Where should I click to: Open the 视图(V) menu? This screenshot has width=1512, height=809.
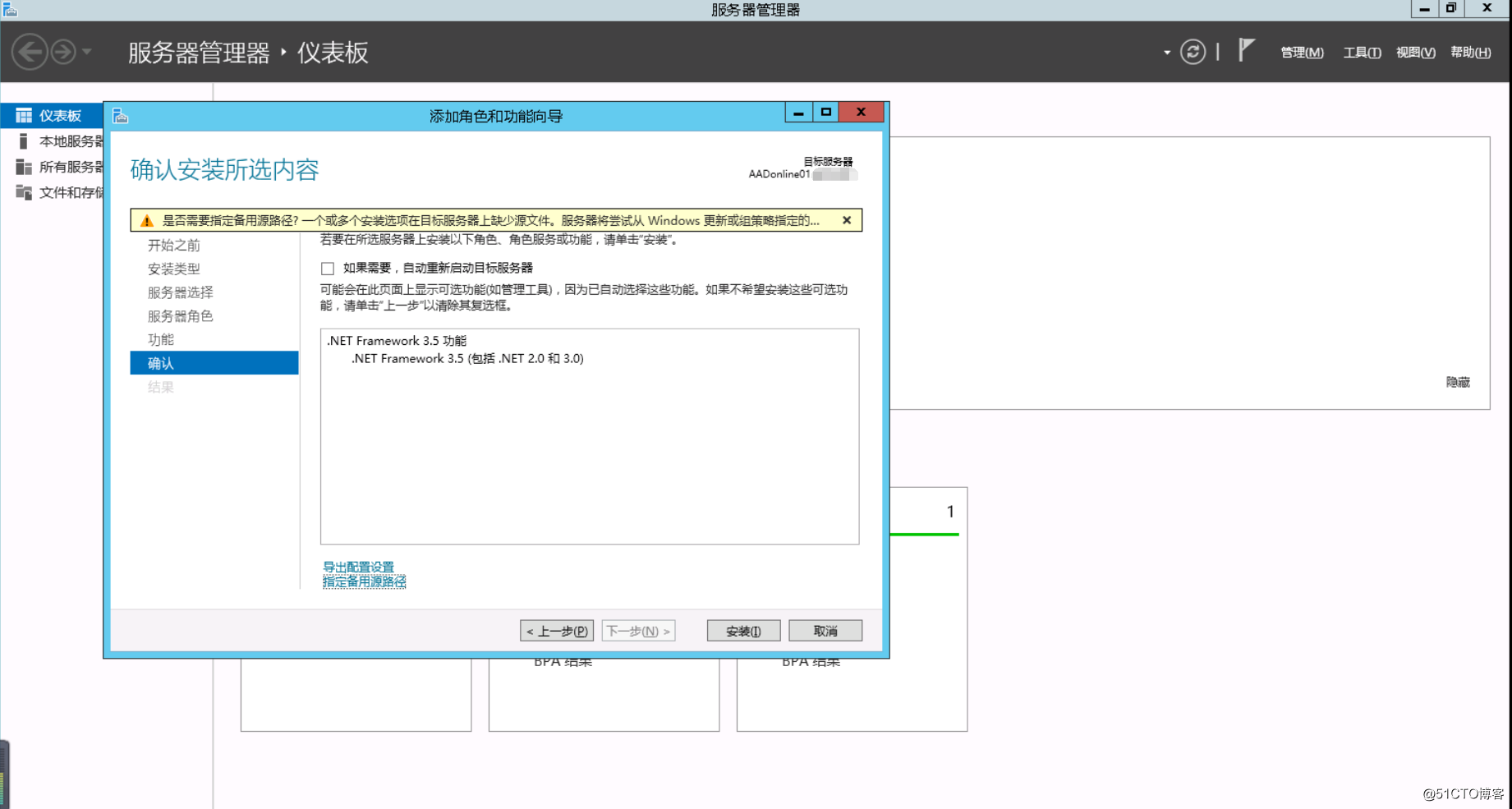coord(1415,53)
